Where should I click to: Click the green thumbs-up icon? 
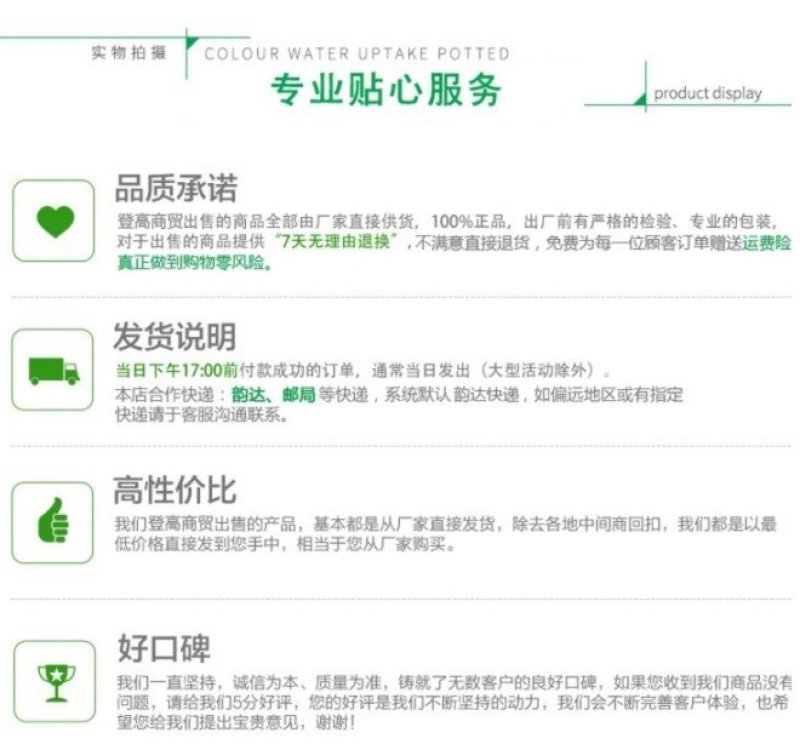[x=53, y=520]
